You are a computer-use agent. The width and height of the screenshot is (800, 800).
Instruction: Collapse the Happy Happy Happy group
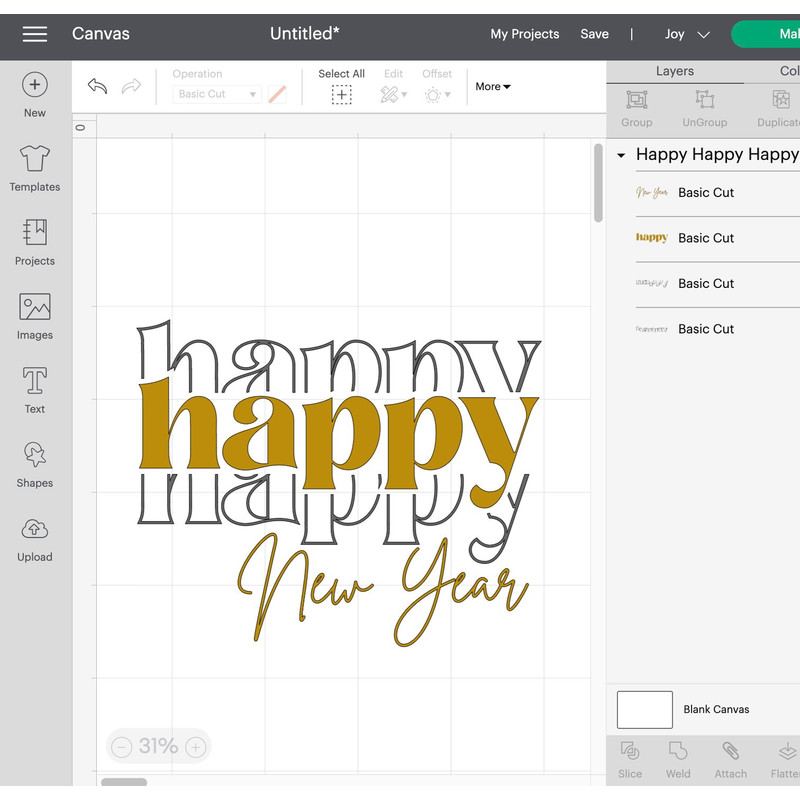tap(621, 155)
